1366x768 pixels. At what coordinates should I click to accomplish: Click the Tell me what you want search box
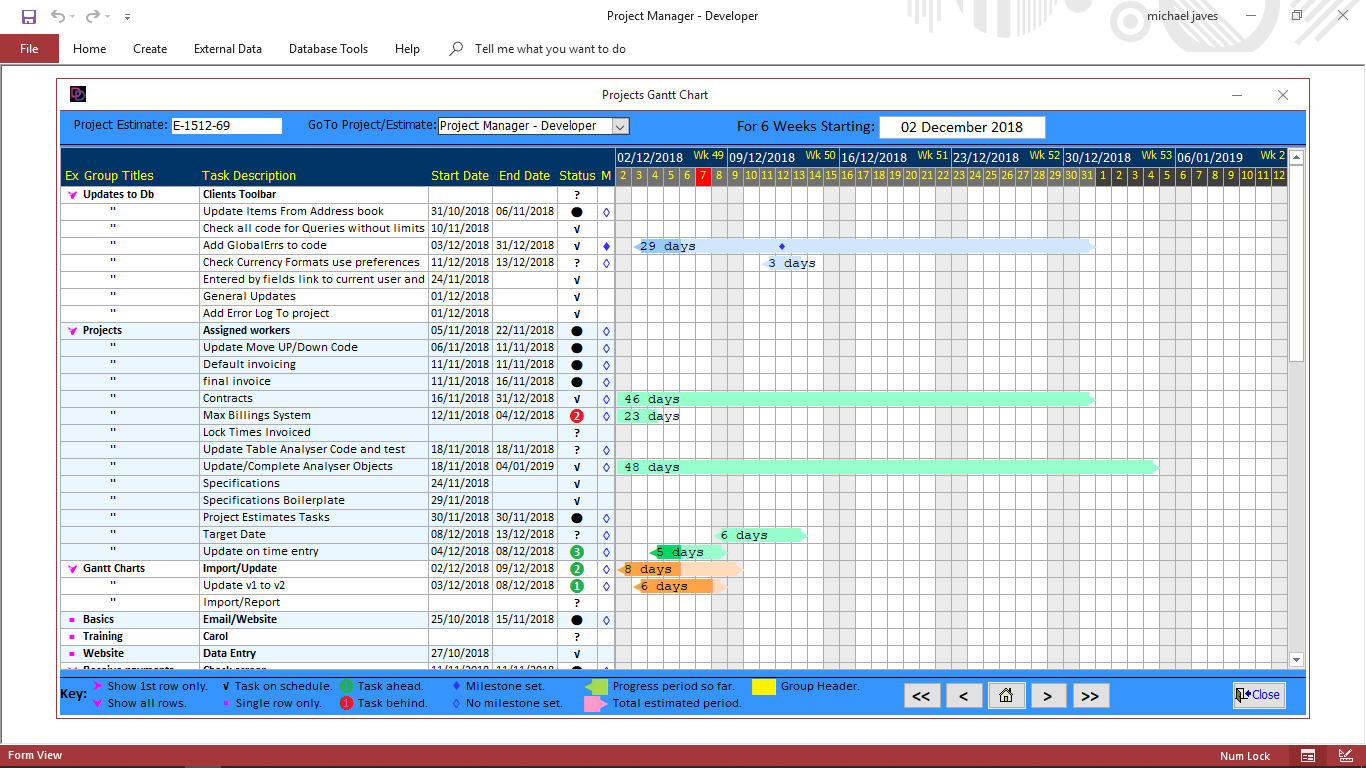click(x=550, y=49)
